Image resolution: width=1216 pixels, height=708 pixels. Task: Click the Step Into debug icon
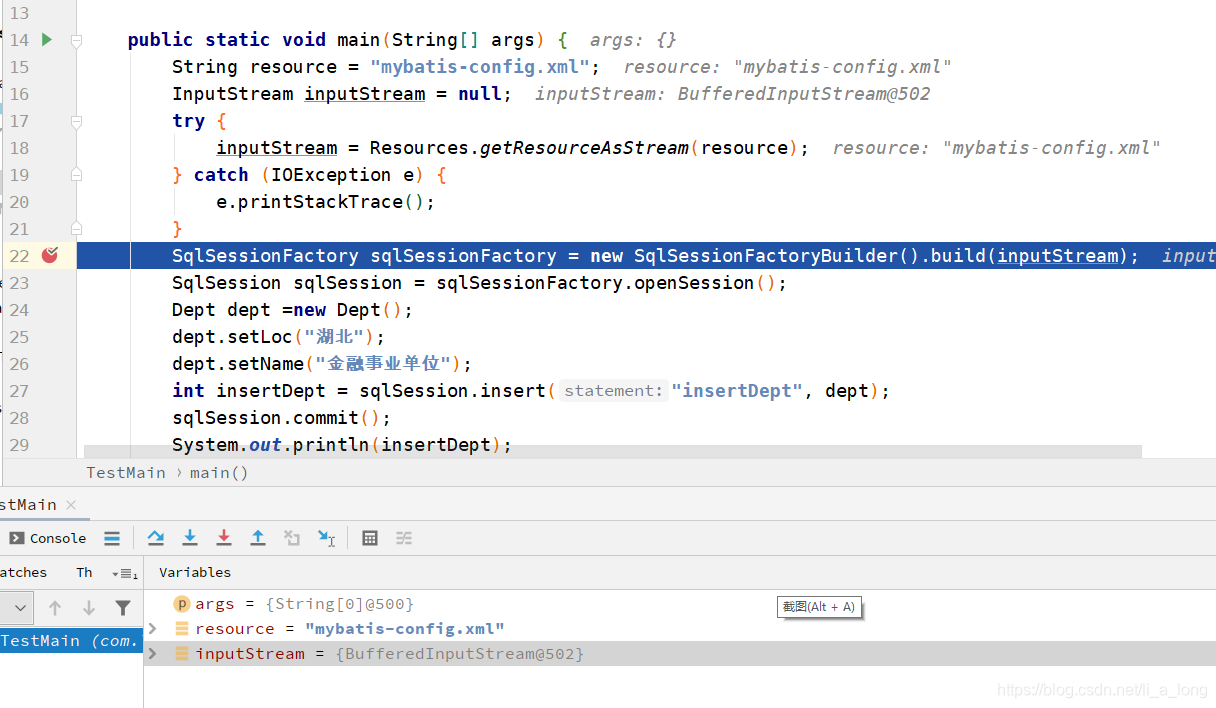[x=190, y=538]
